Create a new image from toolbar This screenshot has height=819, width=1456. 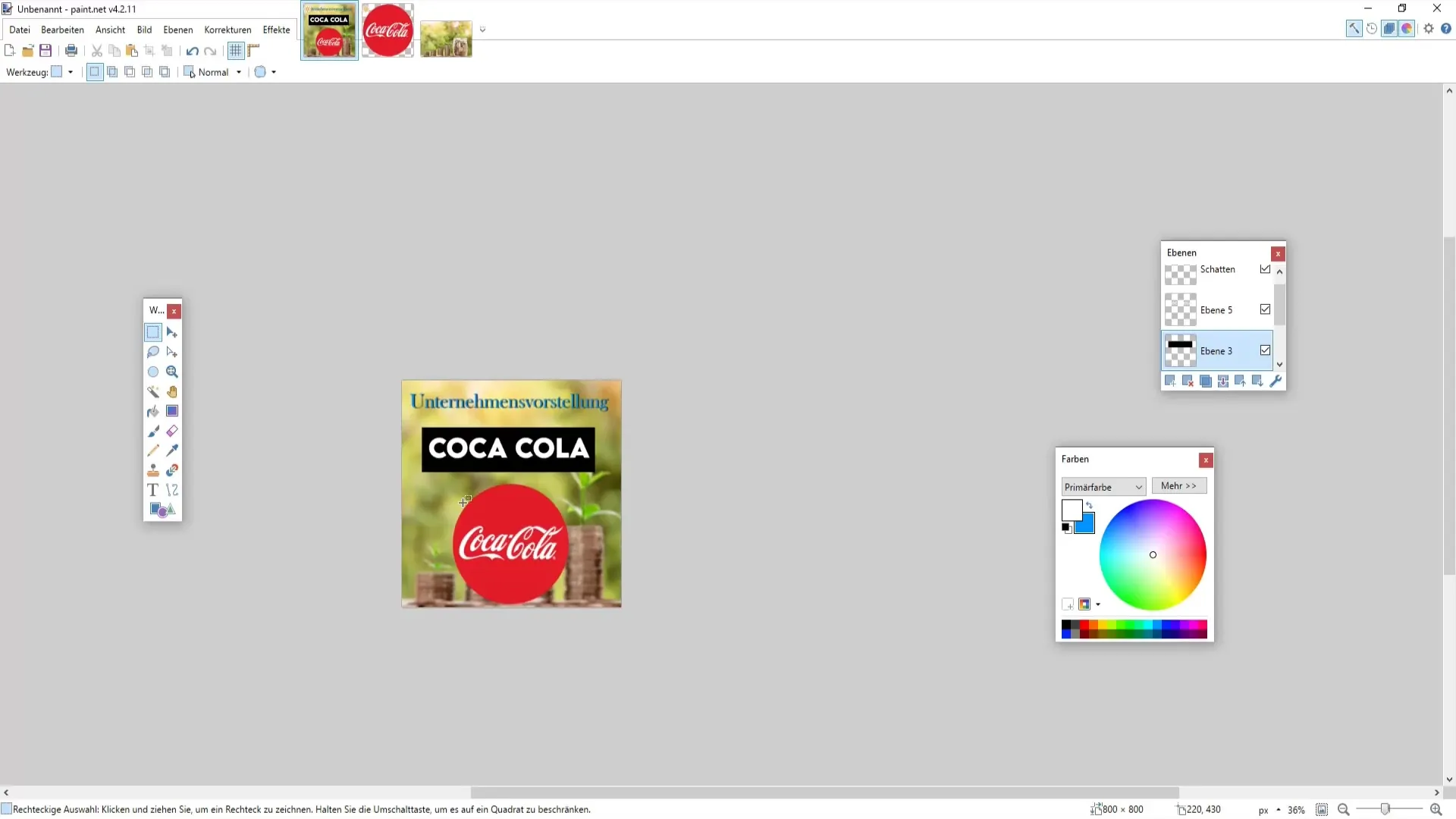pos(10,51)
